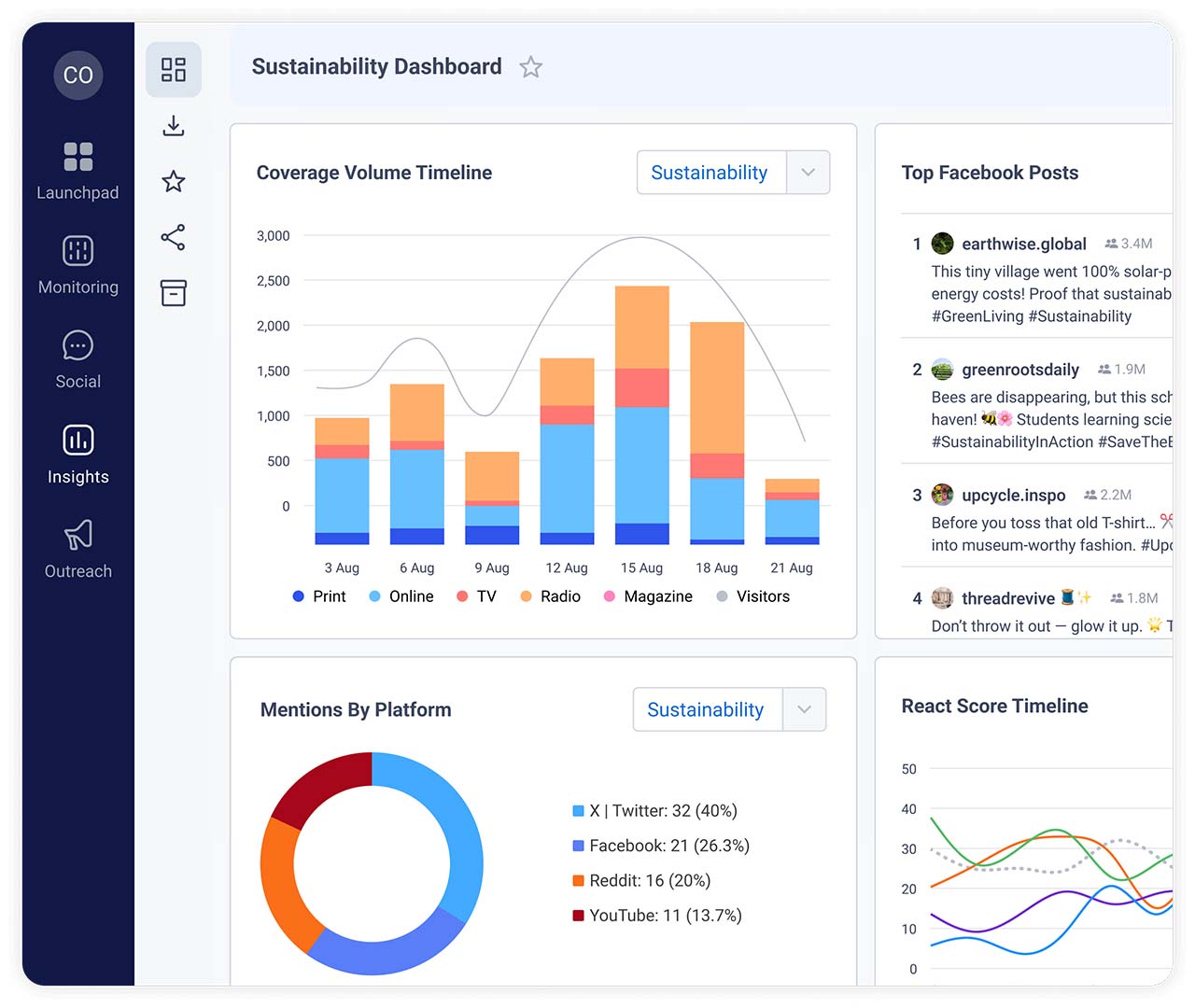Open the Sustainability dropdown on Mentions By Platform
This screenshot has width=1195, height=1008.
(x=706, y=709)
